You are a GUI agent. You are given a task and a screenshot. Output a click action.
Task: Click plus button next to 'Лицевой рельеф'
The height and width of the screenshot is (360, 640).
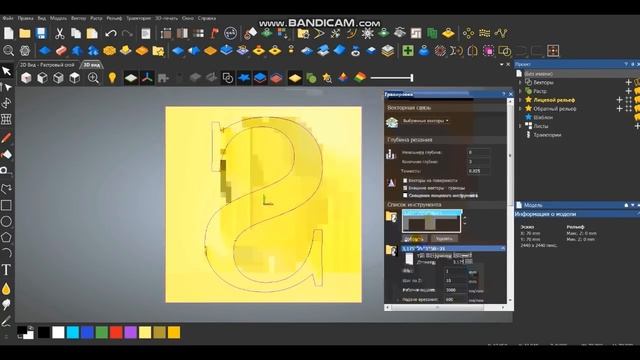point(619,100)
